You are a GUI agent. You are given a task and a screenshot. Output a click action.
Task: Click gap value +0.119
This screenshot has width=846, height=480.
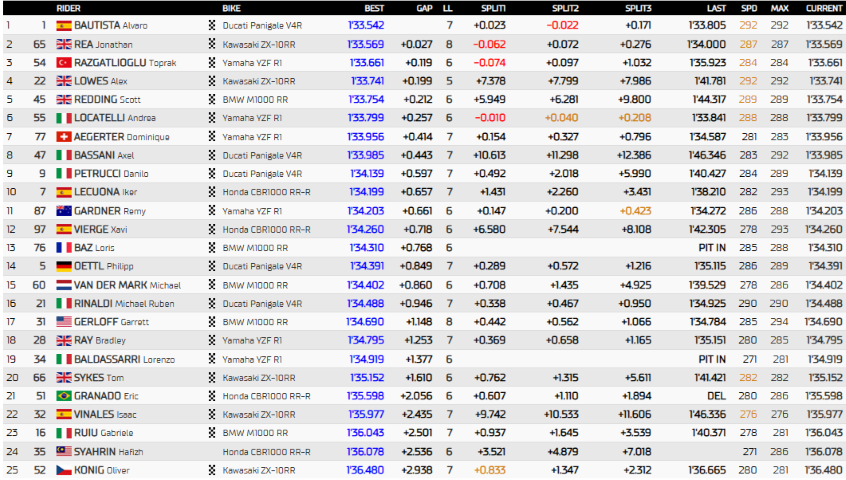click(419, 63)
